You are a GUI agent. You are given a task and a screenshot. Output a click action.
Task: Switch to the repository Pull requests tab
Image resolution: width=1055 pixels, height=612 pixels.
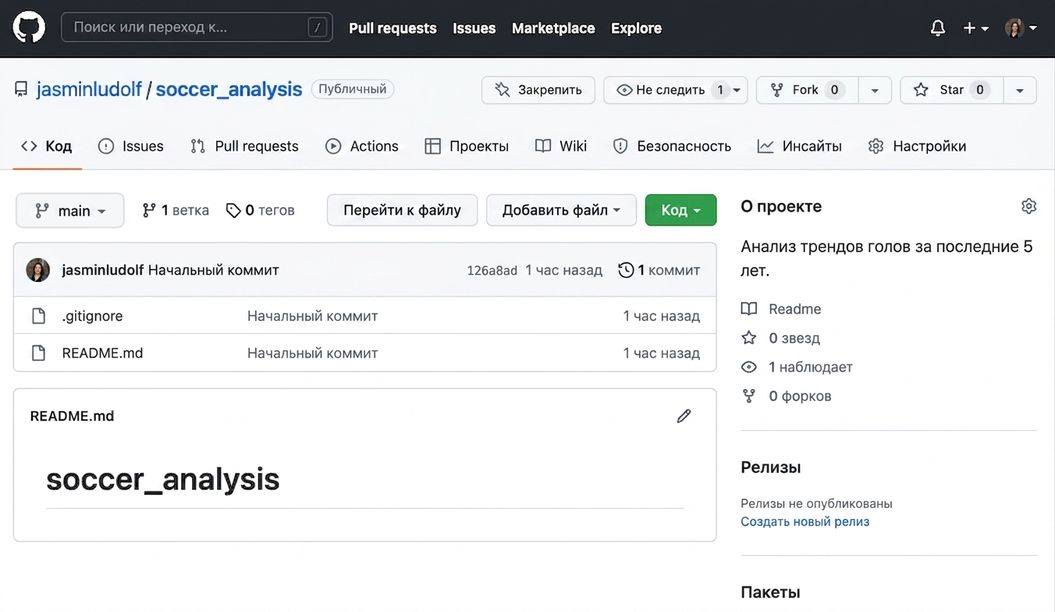[x=244, y=146]
